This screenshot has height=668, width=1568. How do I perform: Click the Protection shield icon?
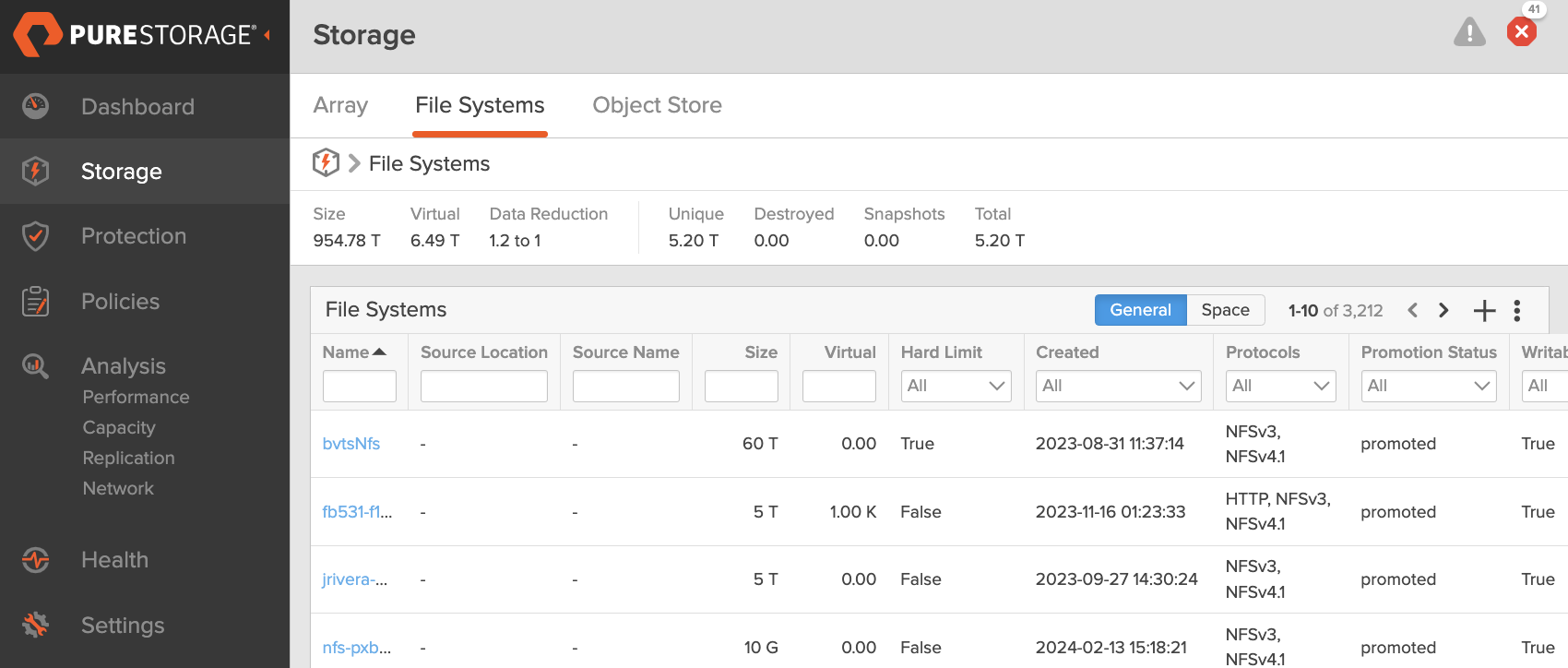click(35, 236)
